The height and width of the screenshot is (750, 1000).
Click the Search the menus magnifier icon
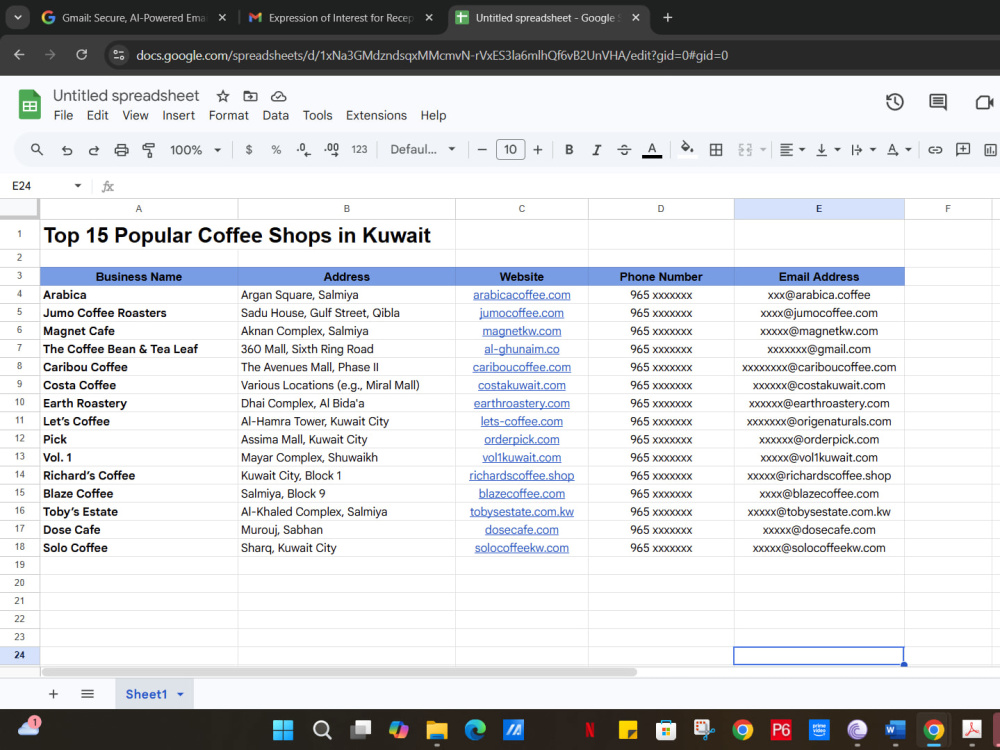36,149
